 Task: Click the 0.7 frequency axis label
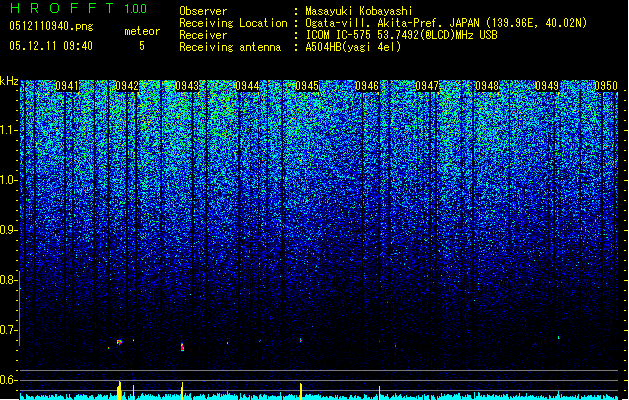pyautogui.click(x=8, y=330)
